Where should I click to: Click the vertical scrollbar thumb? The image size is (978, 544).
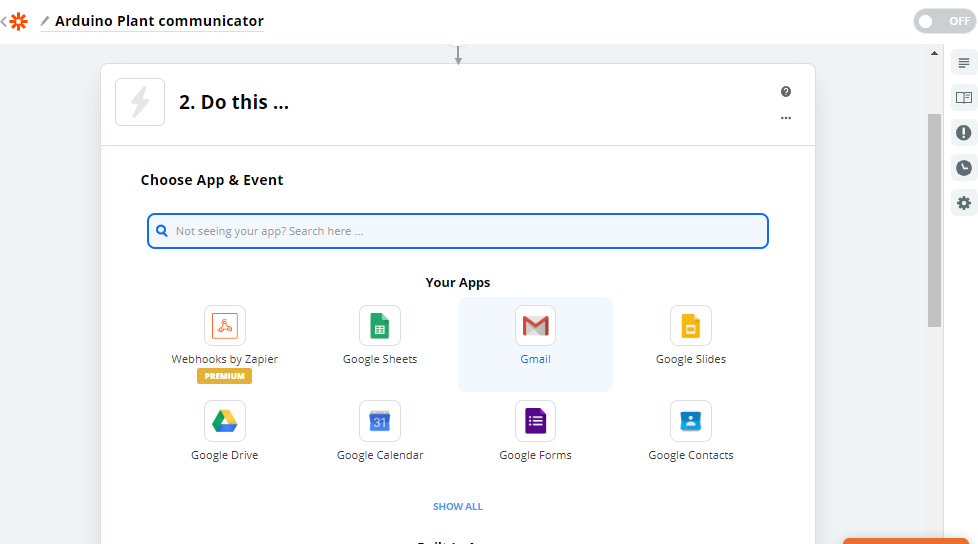point(935,220)
